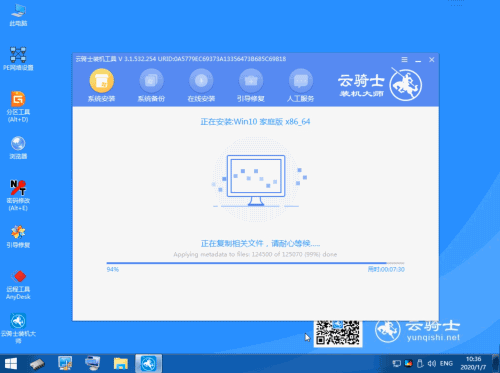Open the 云骑士装机大师 desktop shortcut

click(18, 328)
